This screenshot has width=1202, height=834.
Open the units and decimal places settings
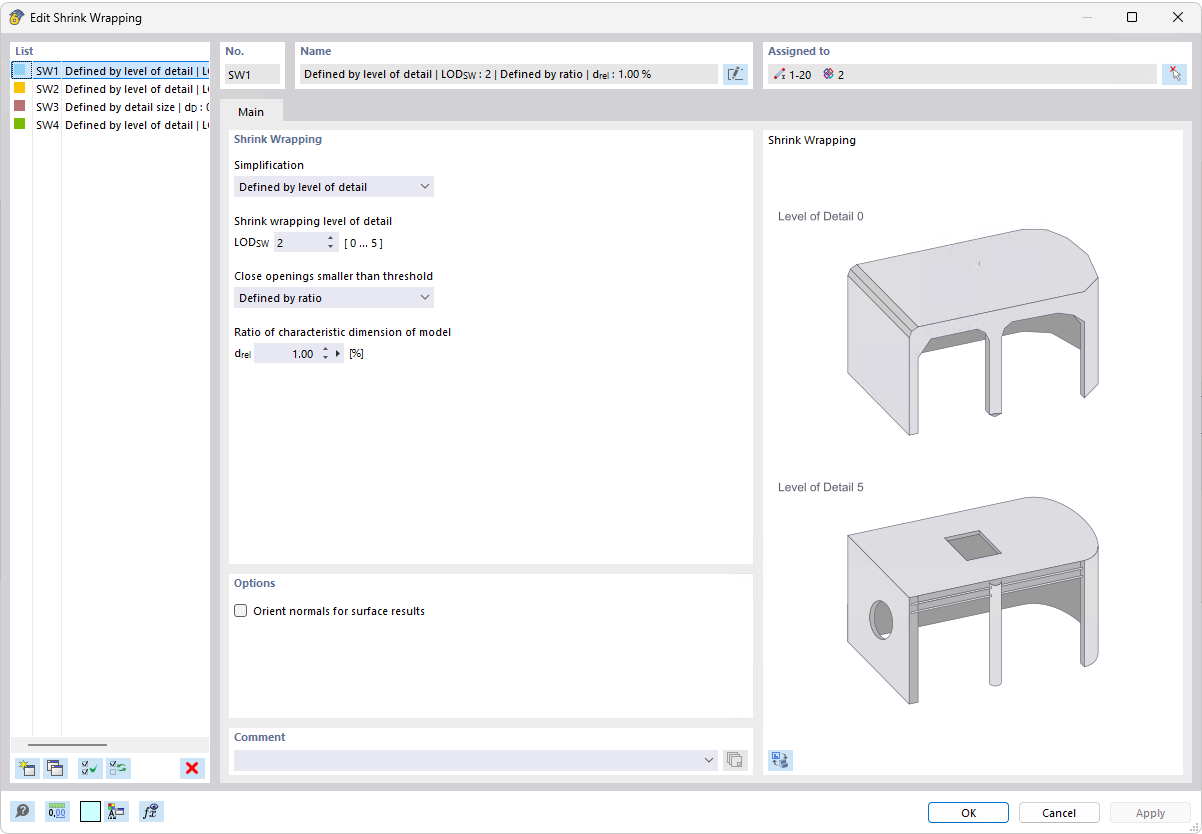point(57,811)
